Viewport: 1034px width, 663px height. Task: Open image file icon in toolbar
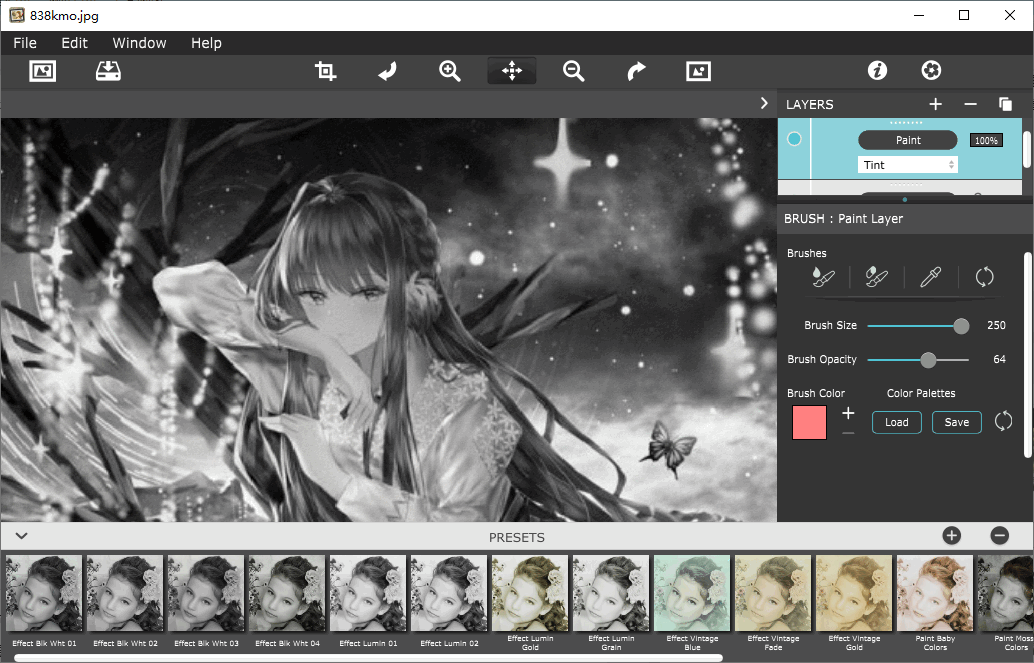click(x=43, y=71)
